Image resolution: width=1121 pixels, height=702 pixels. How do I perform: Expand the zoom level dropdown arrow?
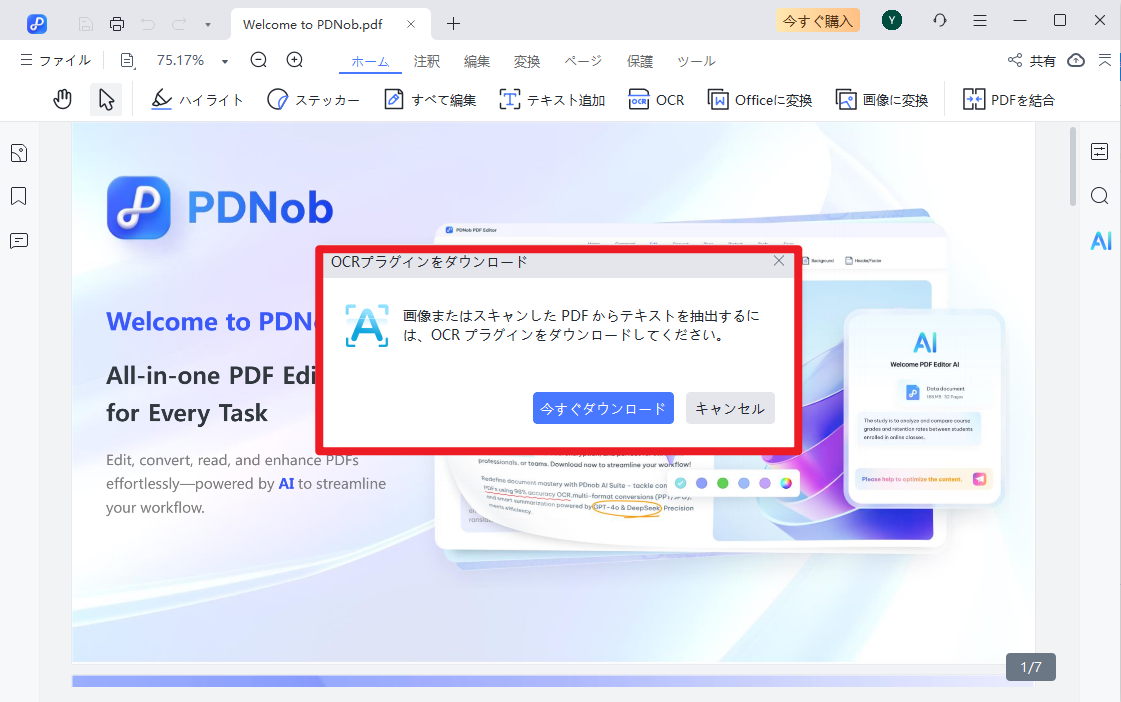pos(224,61)
